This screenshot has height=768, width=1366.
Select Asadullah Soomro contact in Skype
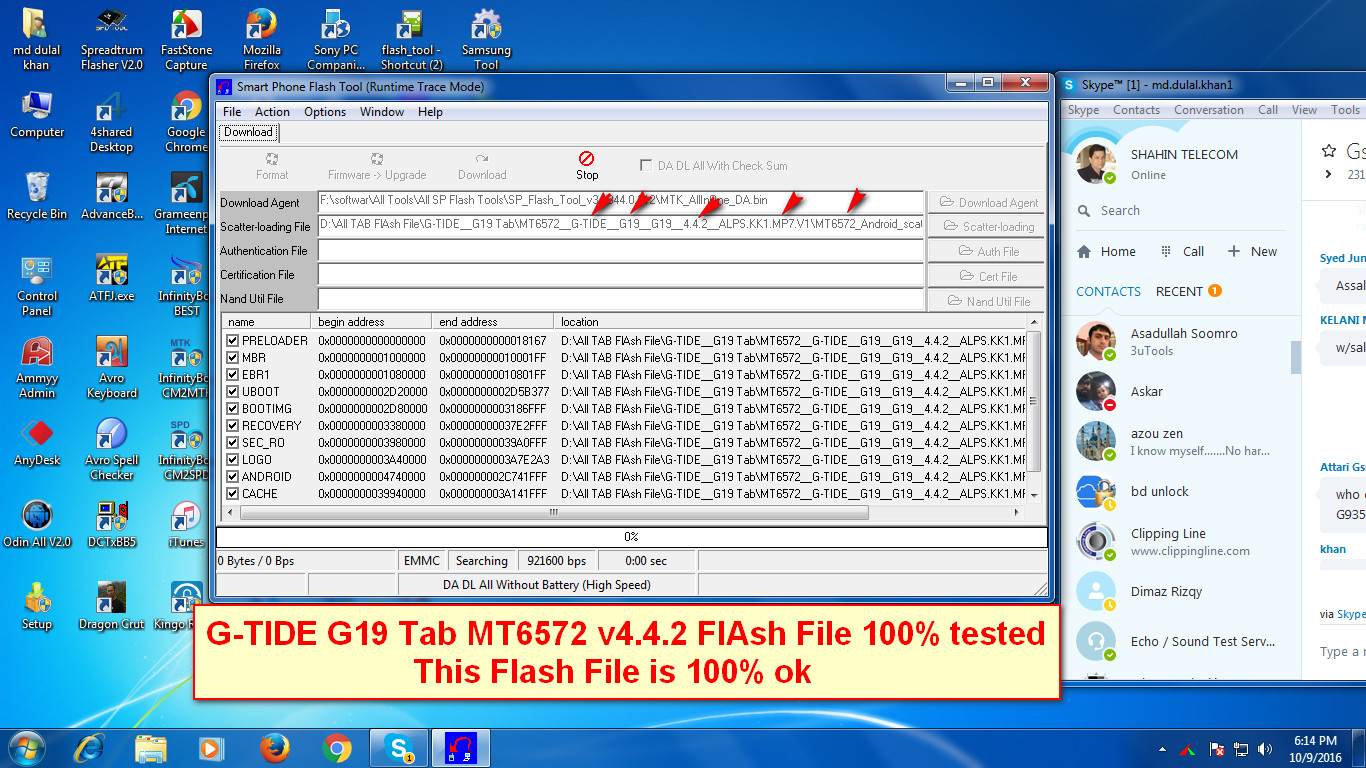coord(1183,341)
